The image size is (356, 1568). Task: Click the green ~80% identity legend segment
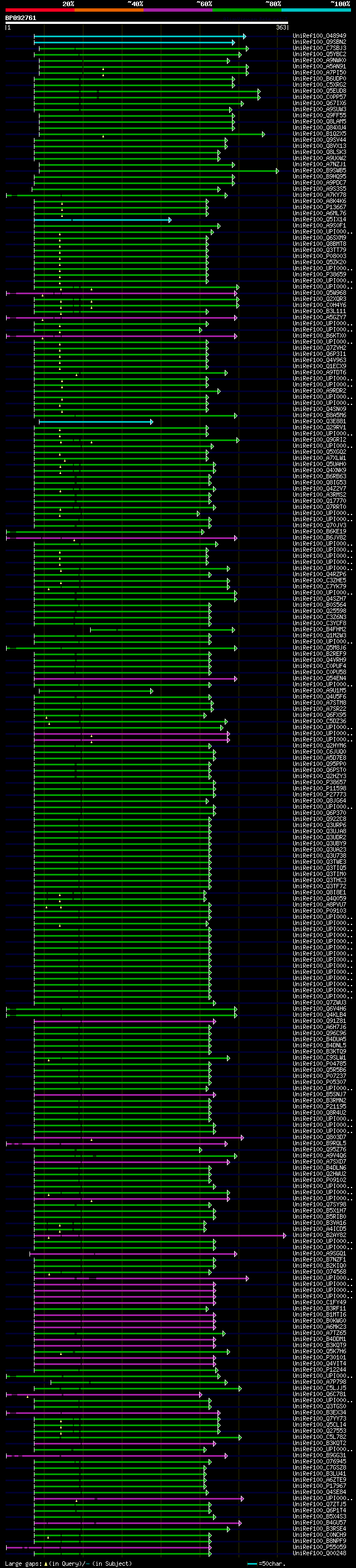[x=247, y=11]
